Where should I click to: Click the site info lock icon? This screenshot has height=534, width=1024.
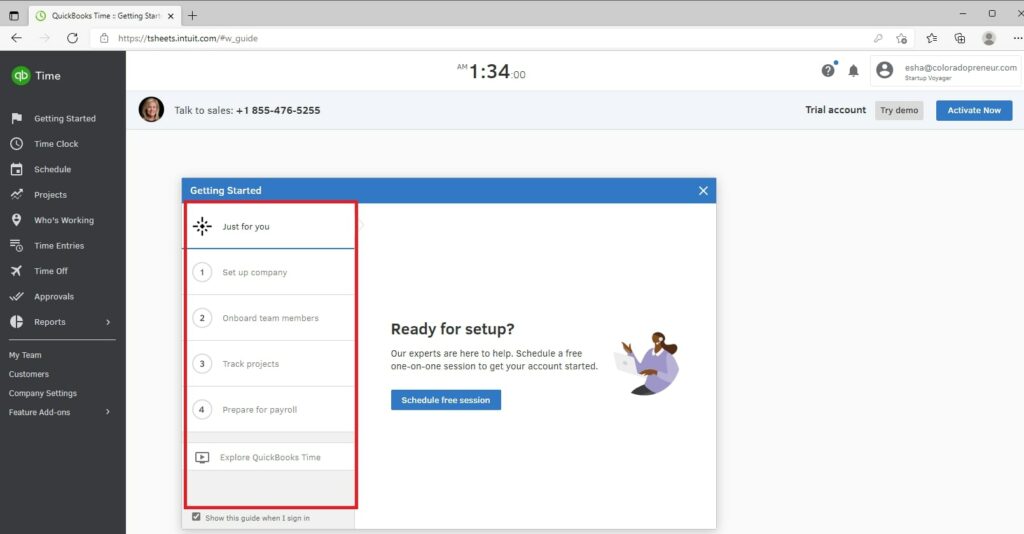click(104, 38)
